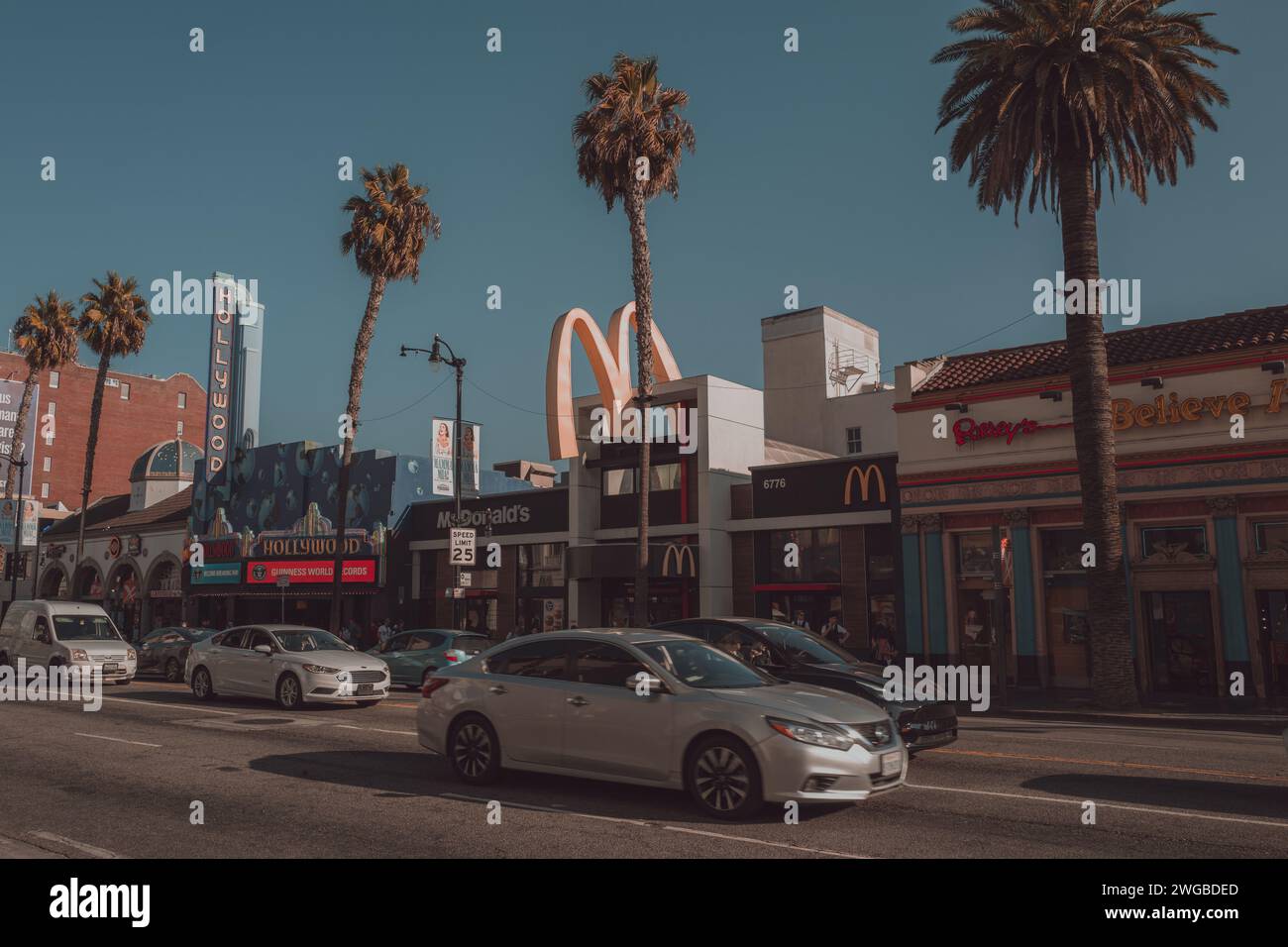Click the McDonald's storefront lettering
Image resolution: width=1288 pixels, height=947 pixels.
[483, 516]
